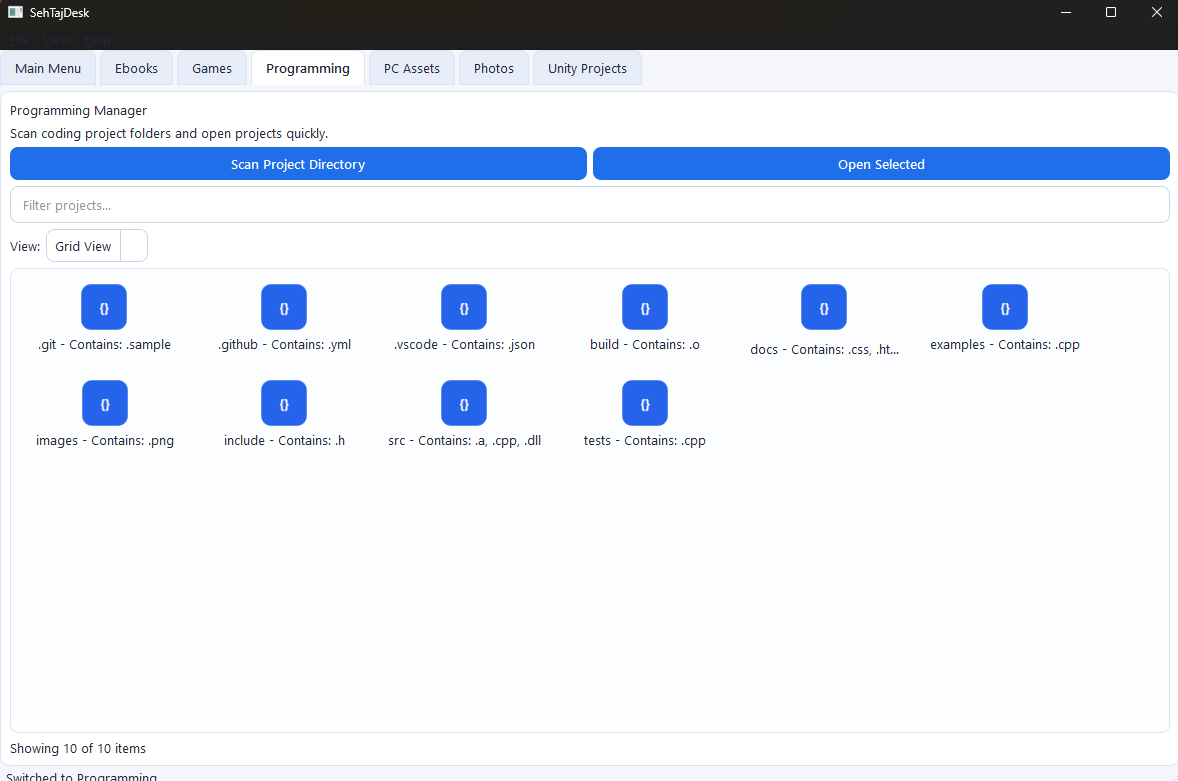Select the docs folder icon

click(824, 307)
